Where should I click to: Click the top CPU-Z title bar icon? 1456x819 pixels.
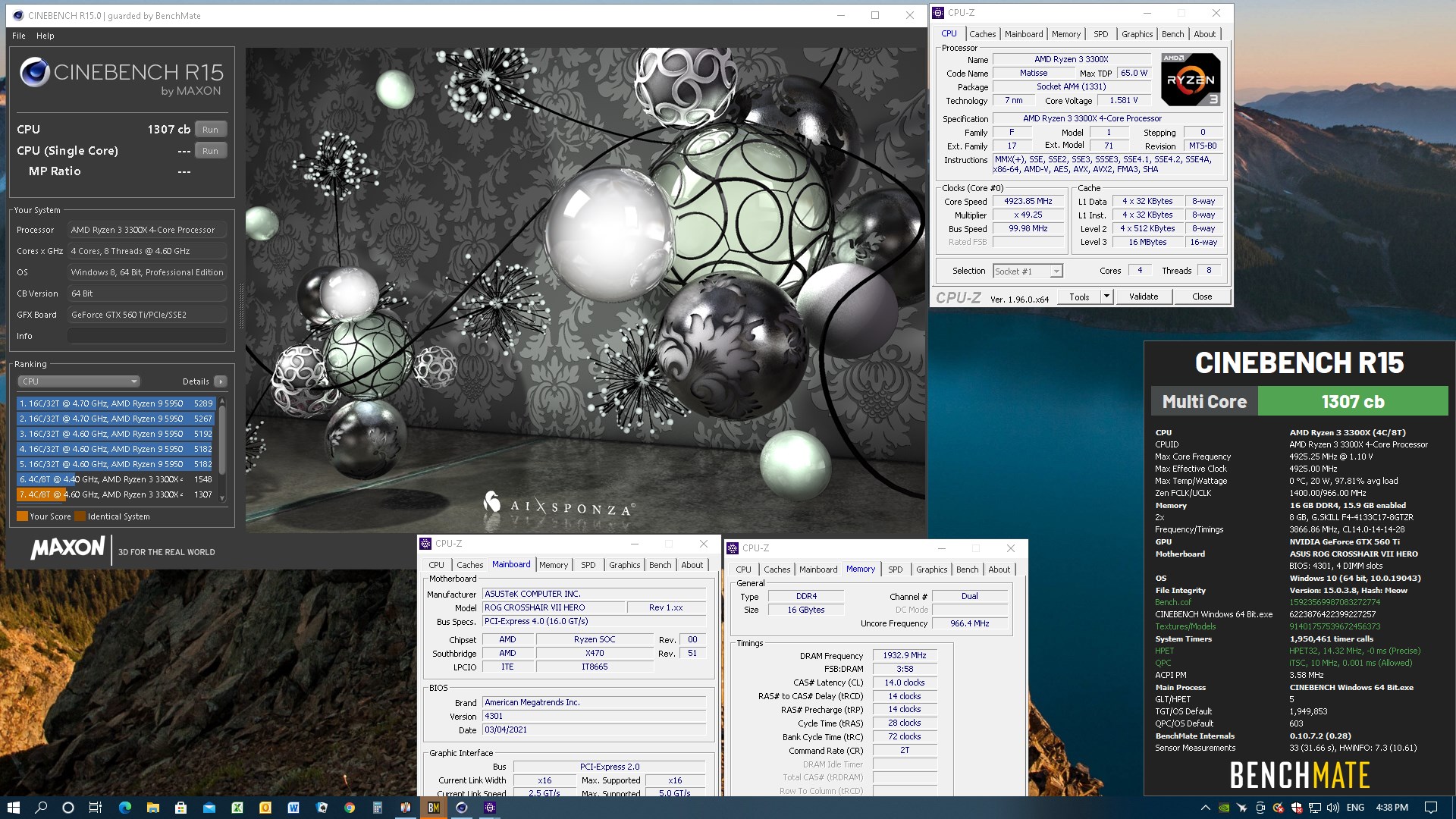pyautogui.click(x=938, y=13)
